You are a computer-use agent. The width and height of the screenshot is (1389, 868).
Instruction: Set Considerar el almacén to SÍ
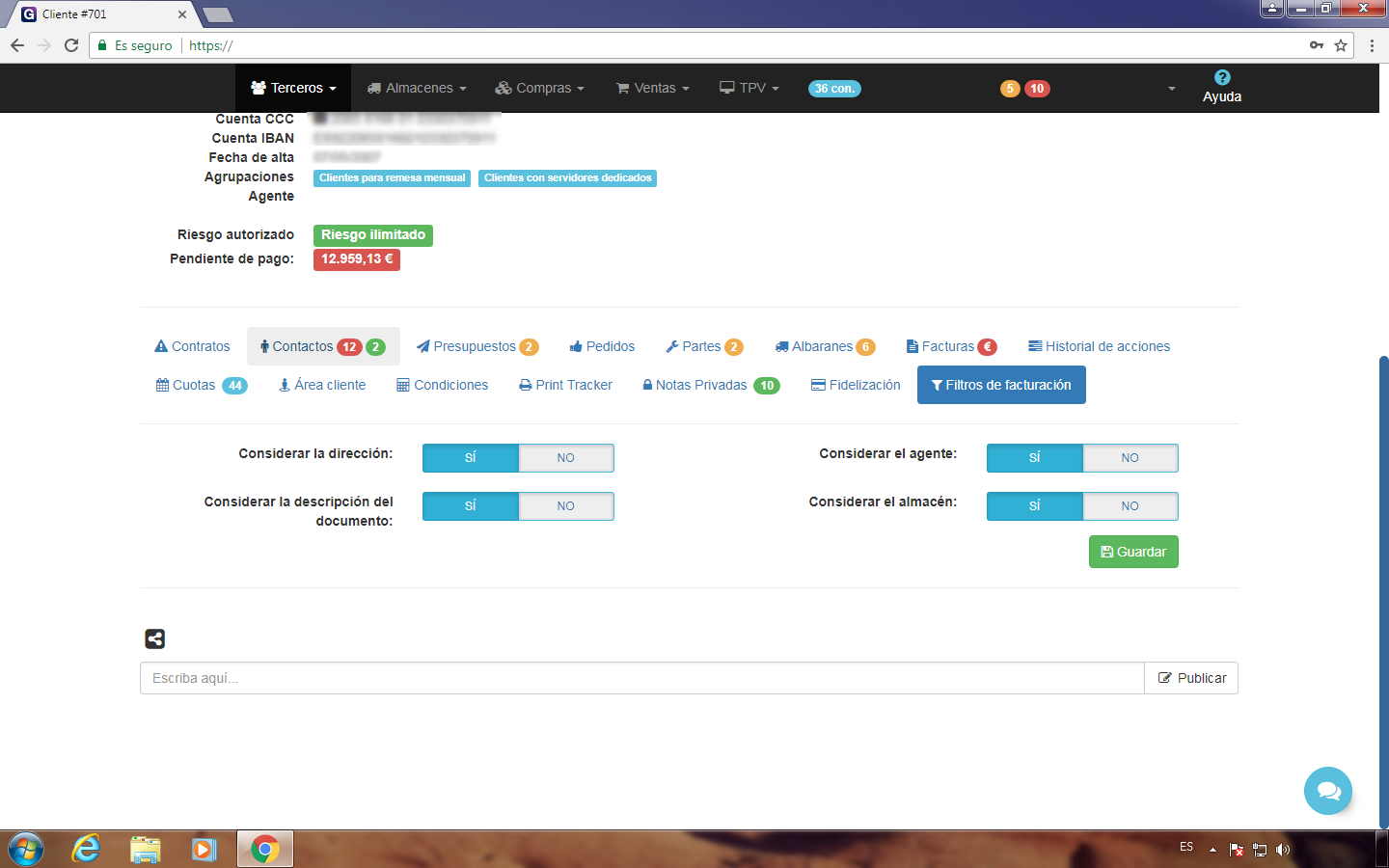[1034, 506]
